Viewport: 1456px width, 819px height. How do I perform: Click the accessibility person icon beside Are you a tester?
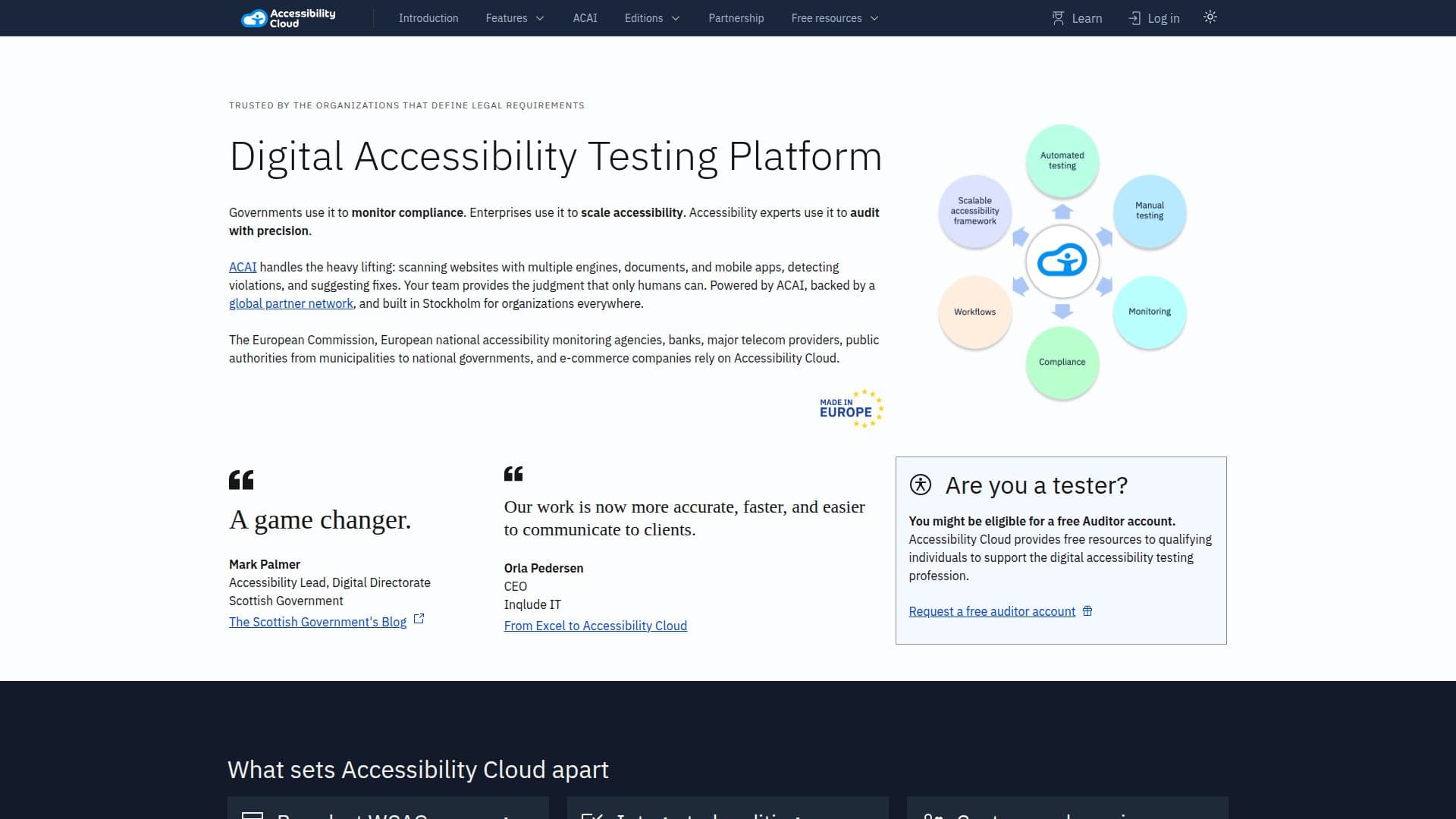coord(921,485)
